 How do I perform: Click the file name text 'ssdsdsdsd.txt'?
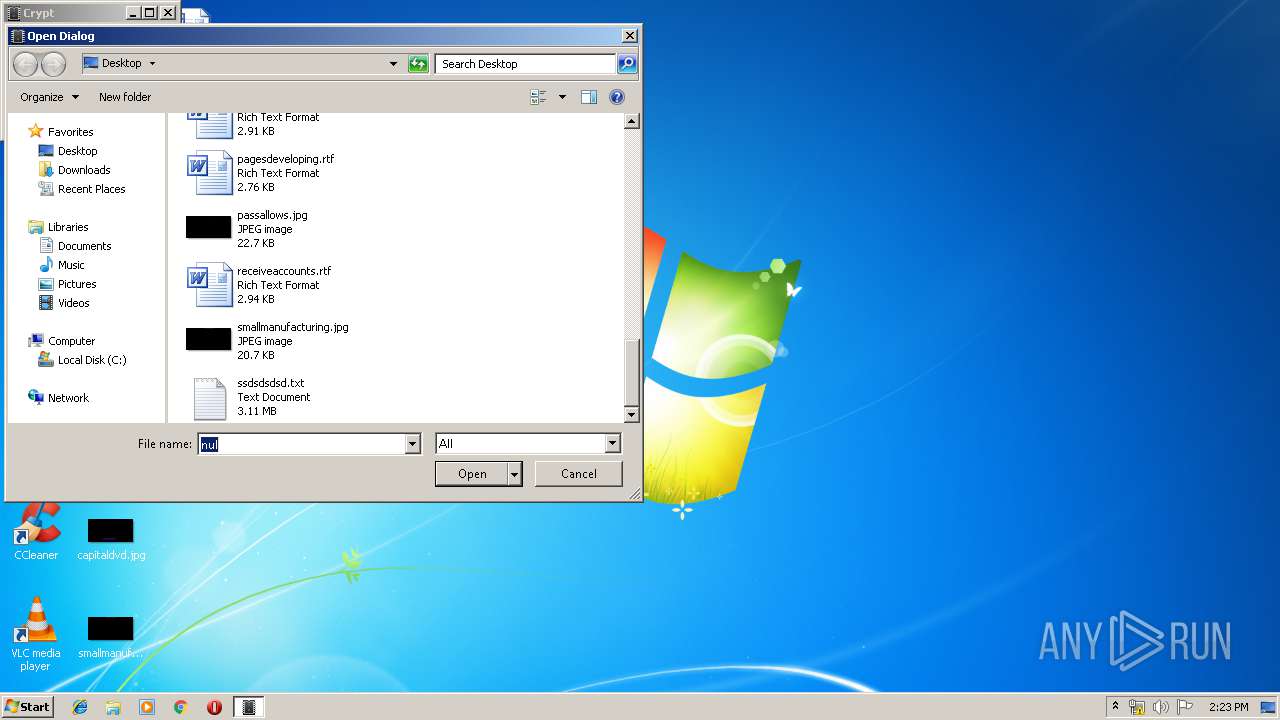[x=271, y=383]
